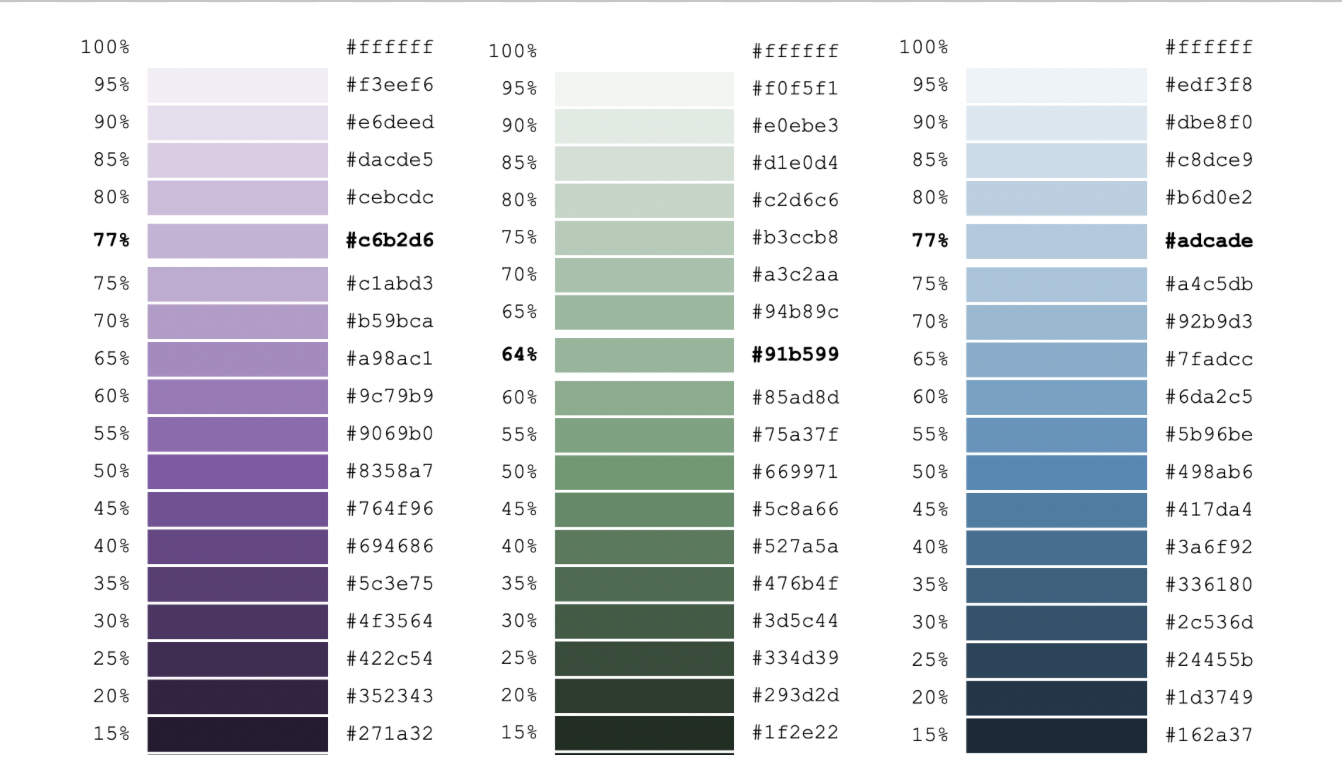
Task: Click the pale purple swatch #e6deed
Action: (x=238, y=123)
